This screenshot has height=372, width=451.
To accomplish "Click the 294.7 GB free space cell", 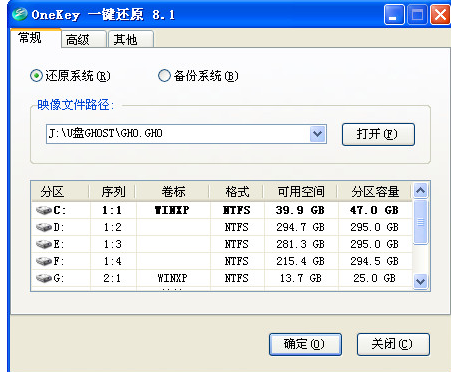I will 300,227.
